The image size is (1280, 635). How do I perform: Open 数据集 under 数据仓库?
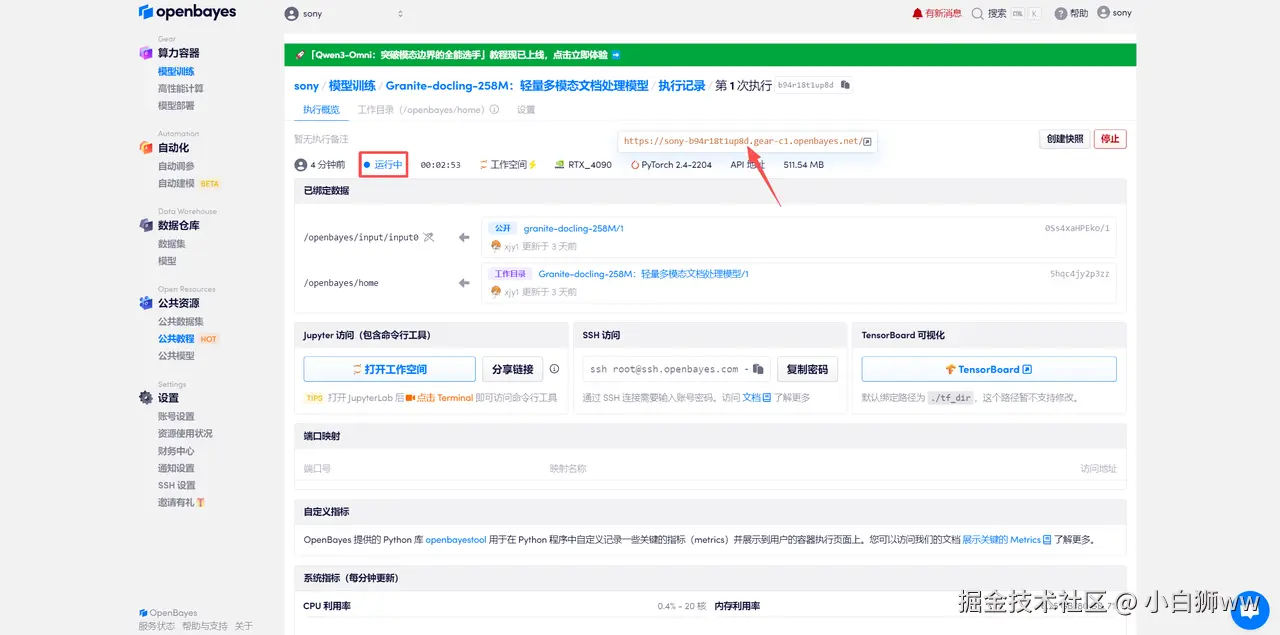click(171, 244)
